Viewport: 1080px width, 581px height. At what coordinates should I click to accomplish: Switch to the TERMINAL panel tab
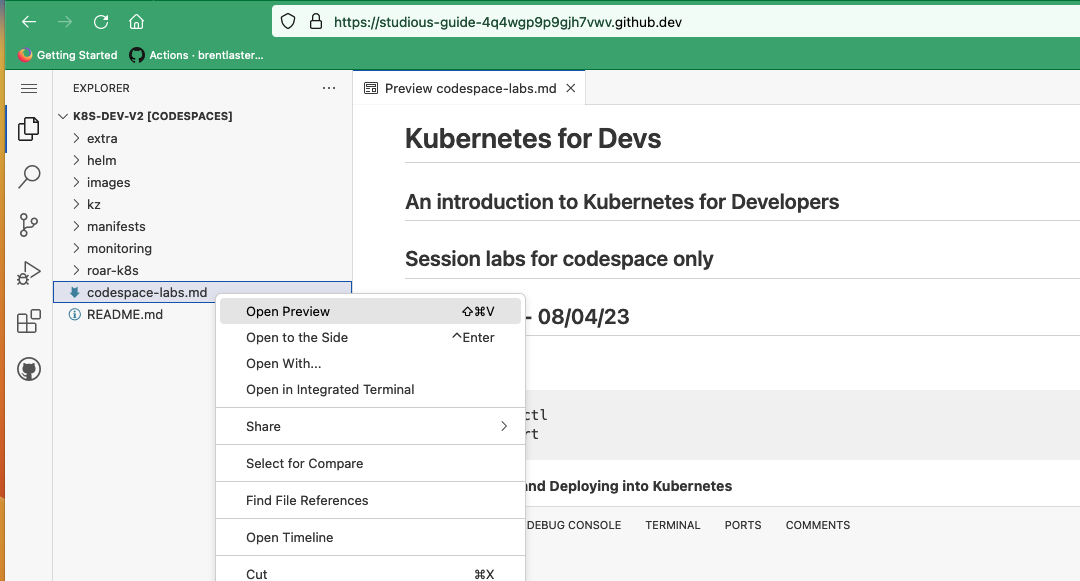click(x=672, y=525)
